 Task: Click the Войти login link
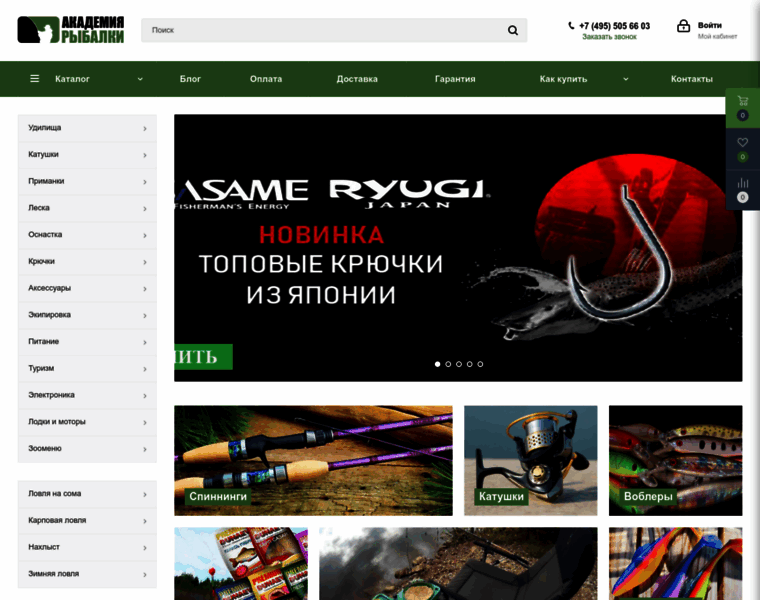pos(710,25)
